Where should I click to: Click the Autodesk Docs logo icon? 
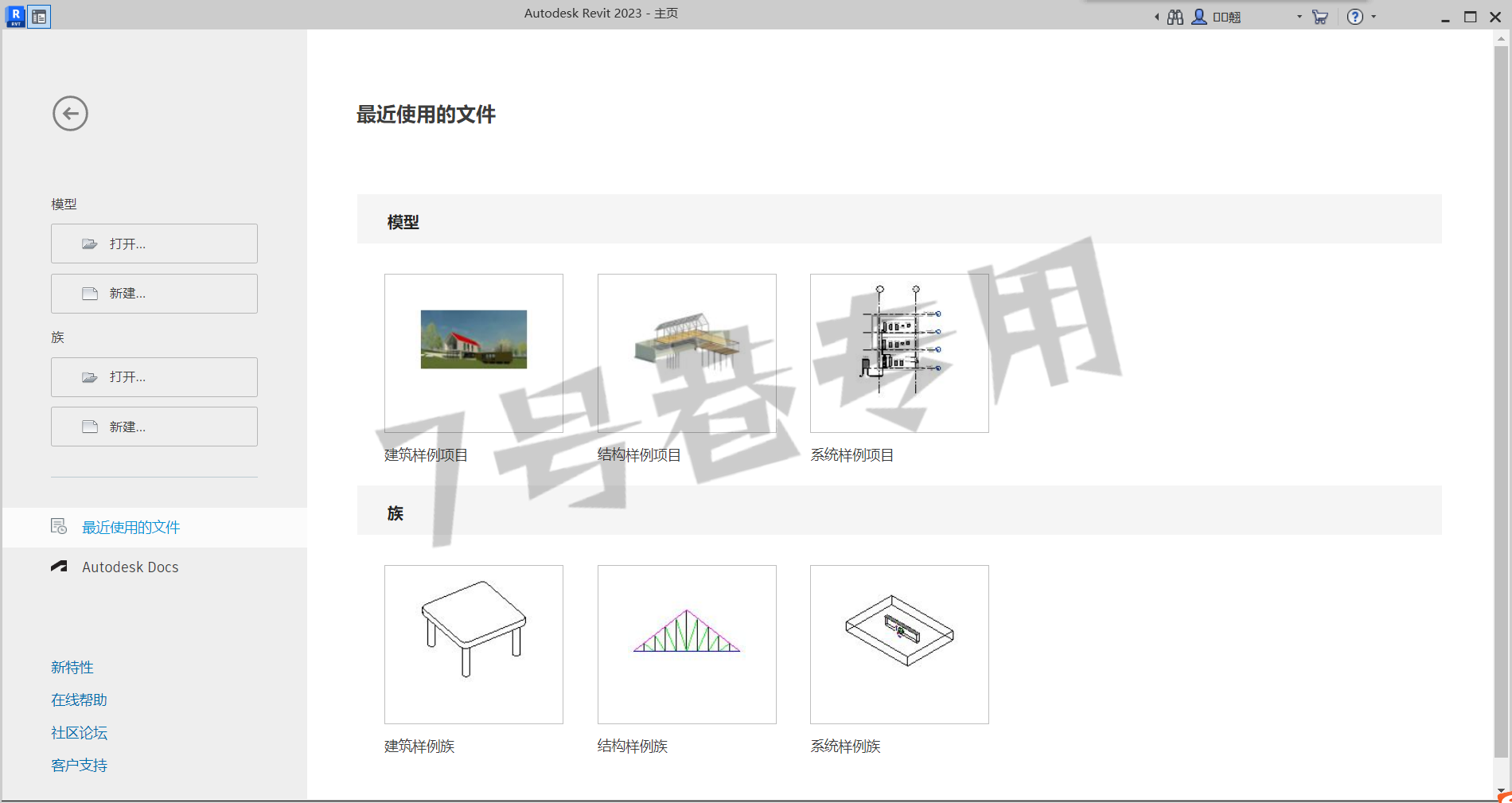pyautogui.click(x=59, y=567)
